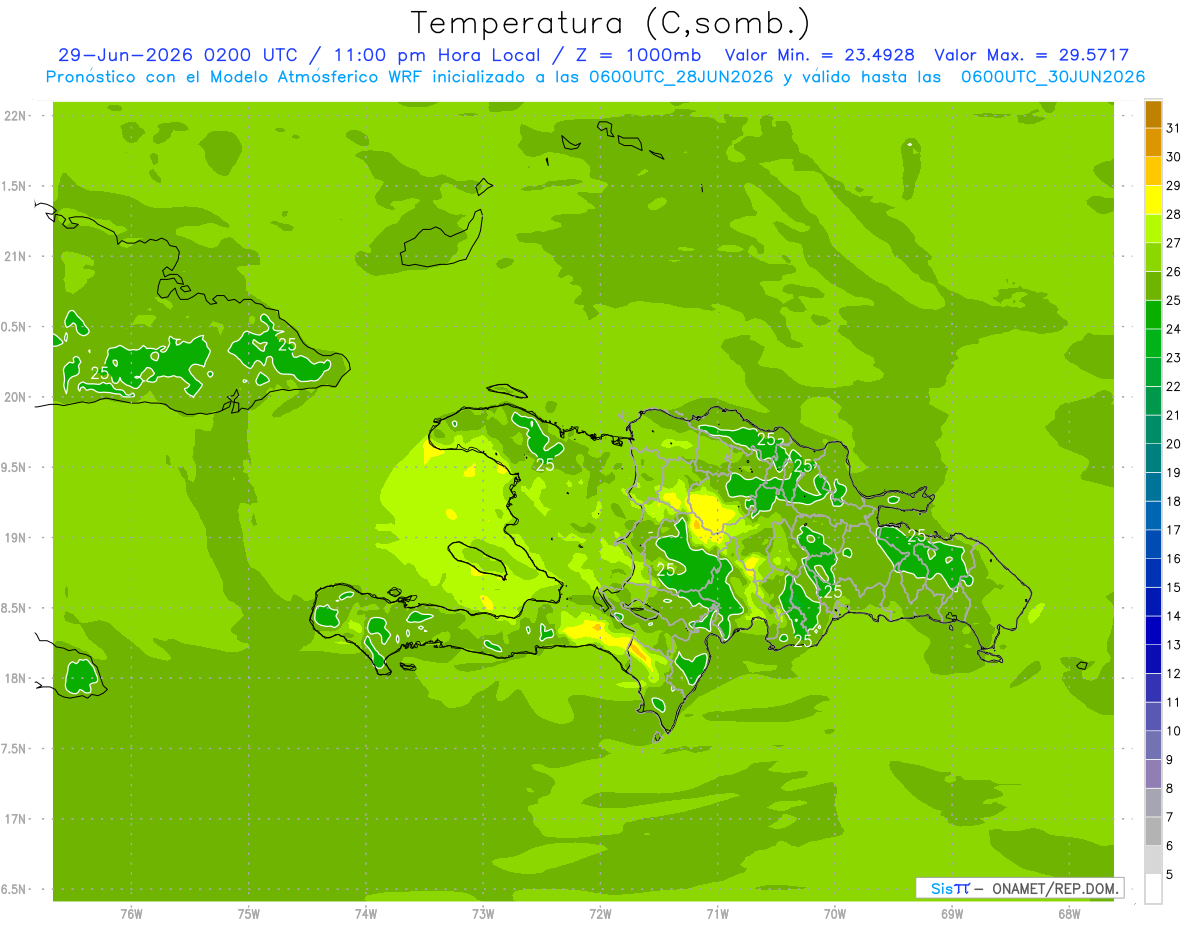This screenshot has height=927, width=1200.
Task: Click the '73W' longitude axis label
Action: 483,914
